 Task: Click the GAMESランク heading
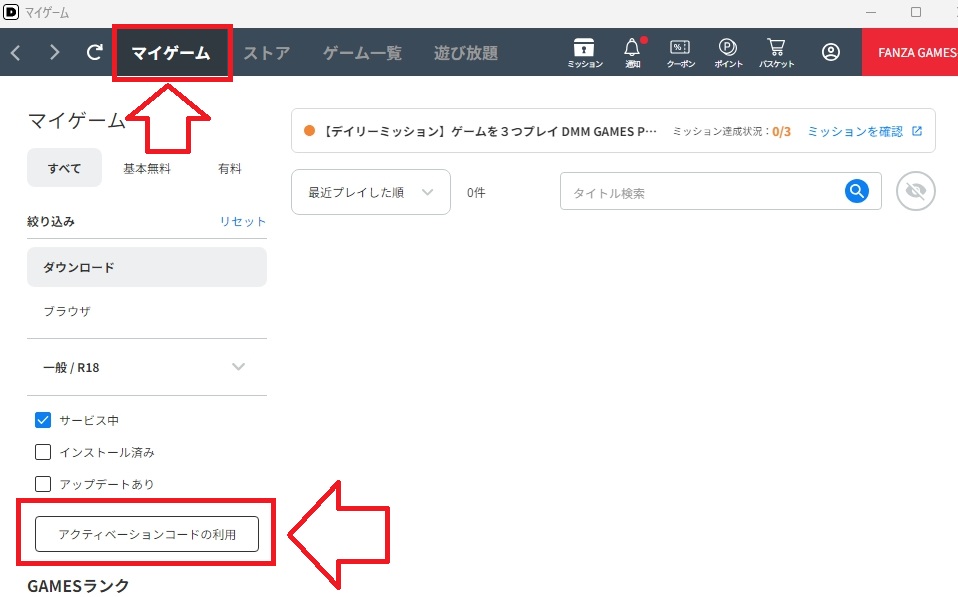(78, 586)
